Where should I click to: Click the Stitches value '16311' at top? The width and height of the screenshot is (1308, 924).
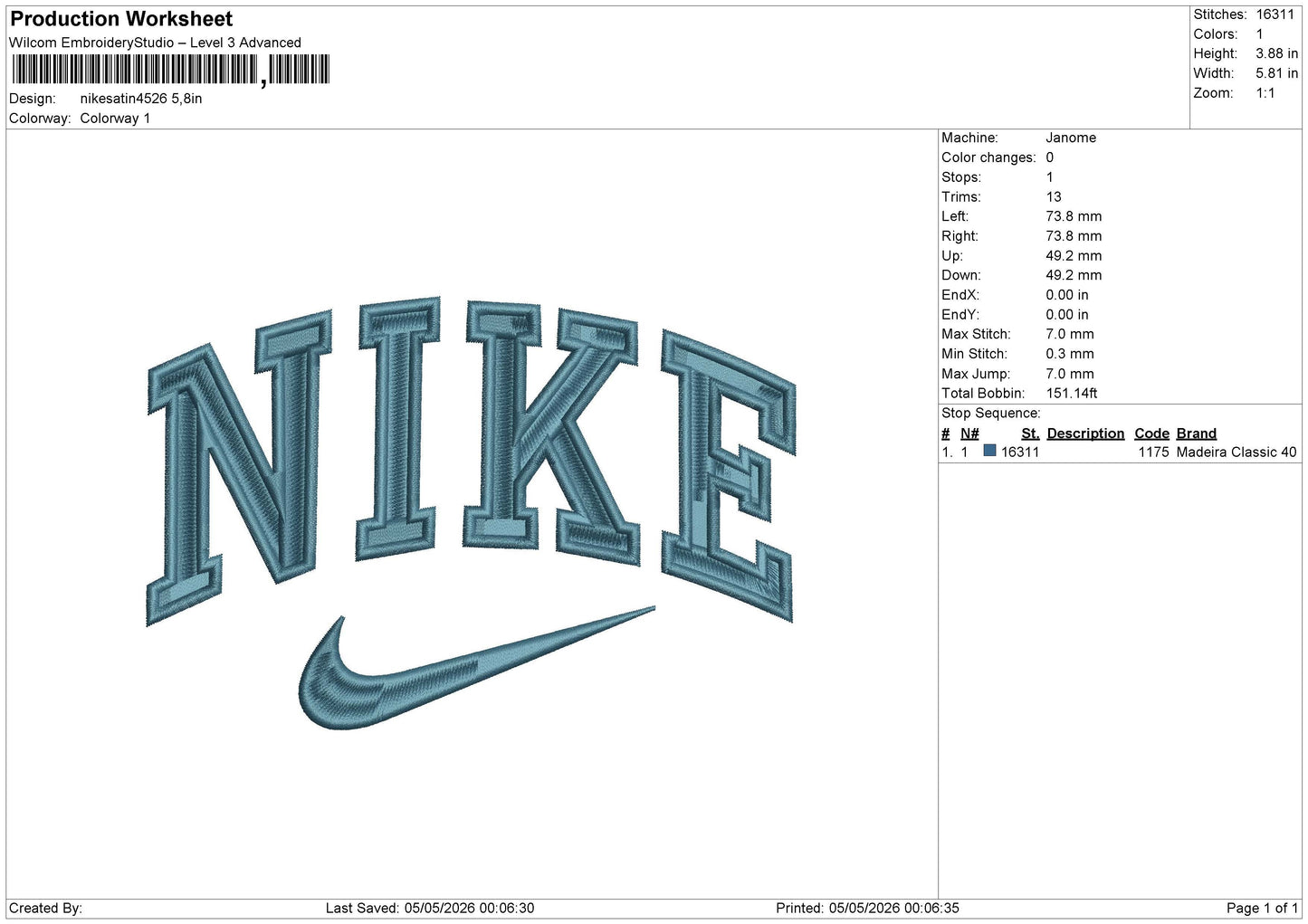click(x=1275, y=14)
